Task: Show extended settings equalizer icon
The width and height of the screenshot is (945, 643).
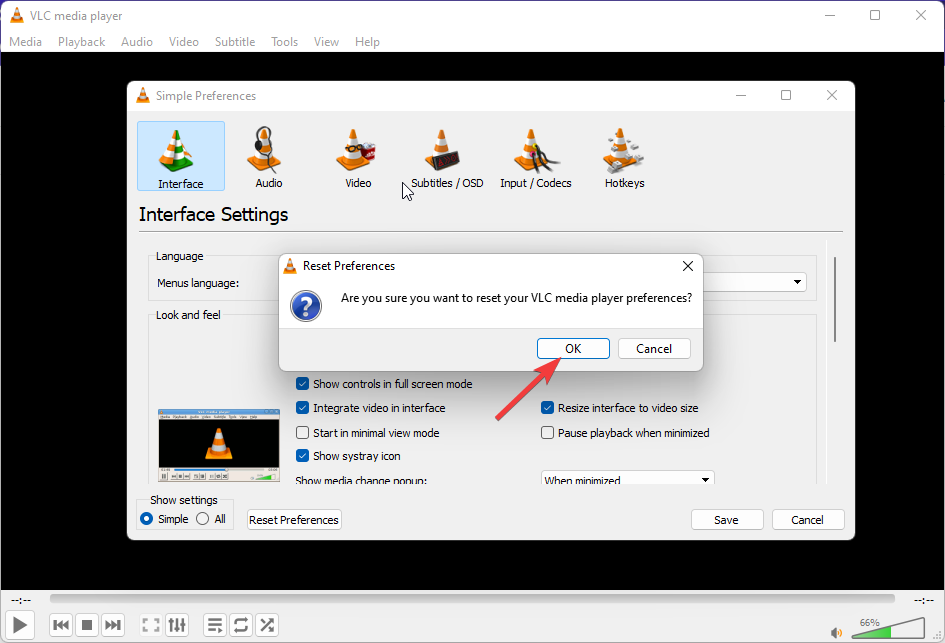Action: (x=177, y=625)
